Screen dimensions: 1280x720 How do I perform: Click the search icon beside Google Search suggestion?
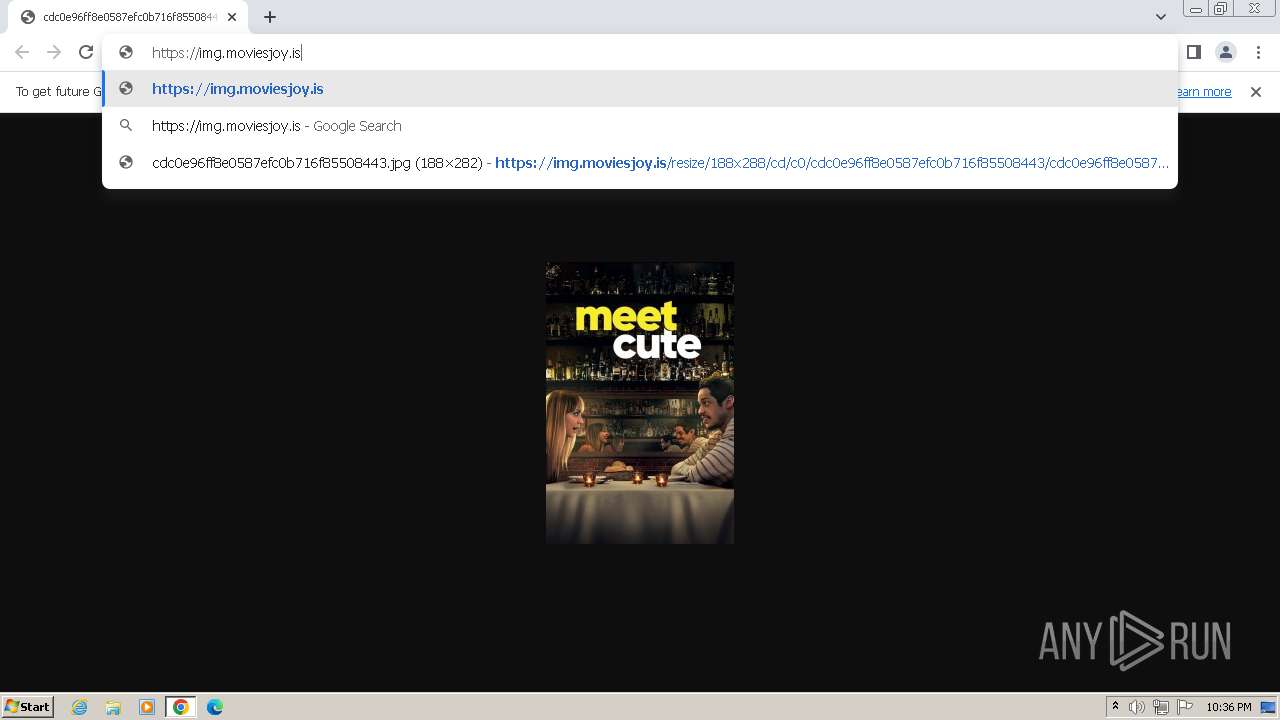tap(126, 126)
